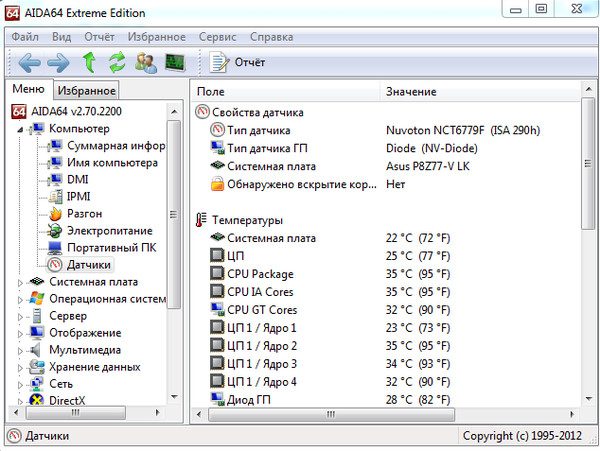Click the green Up arrow icon
The width and height of the screenshot is (600, 451).
pyautogui.click(x=89, y=62)
